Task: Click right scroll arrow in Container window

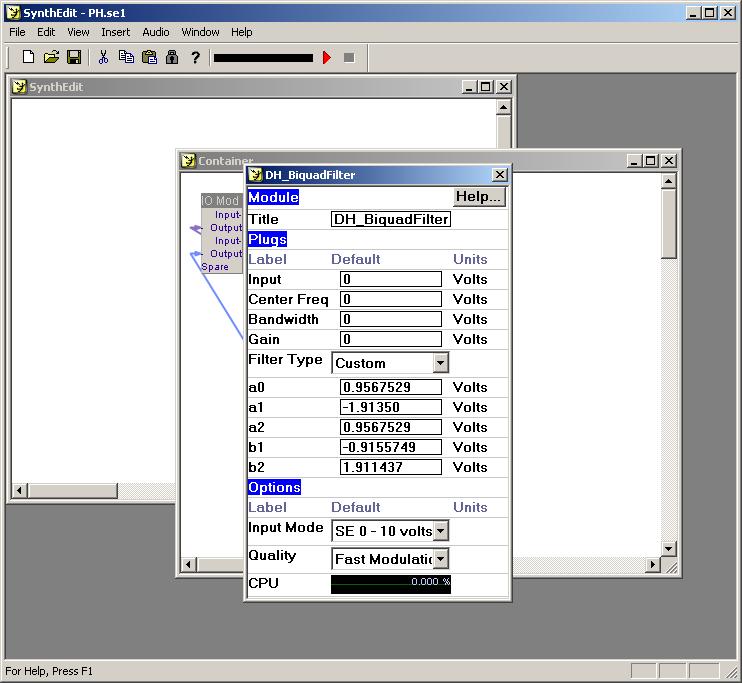Action: (653, 564)
